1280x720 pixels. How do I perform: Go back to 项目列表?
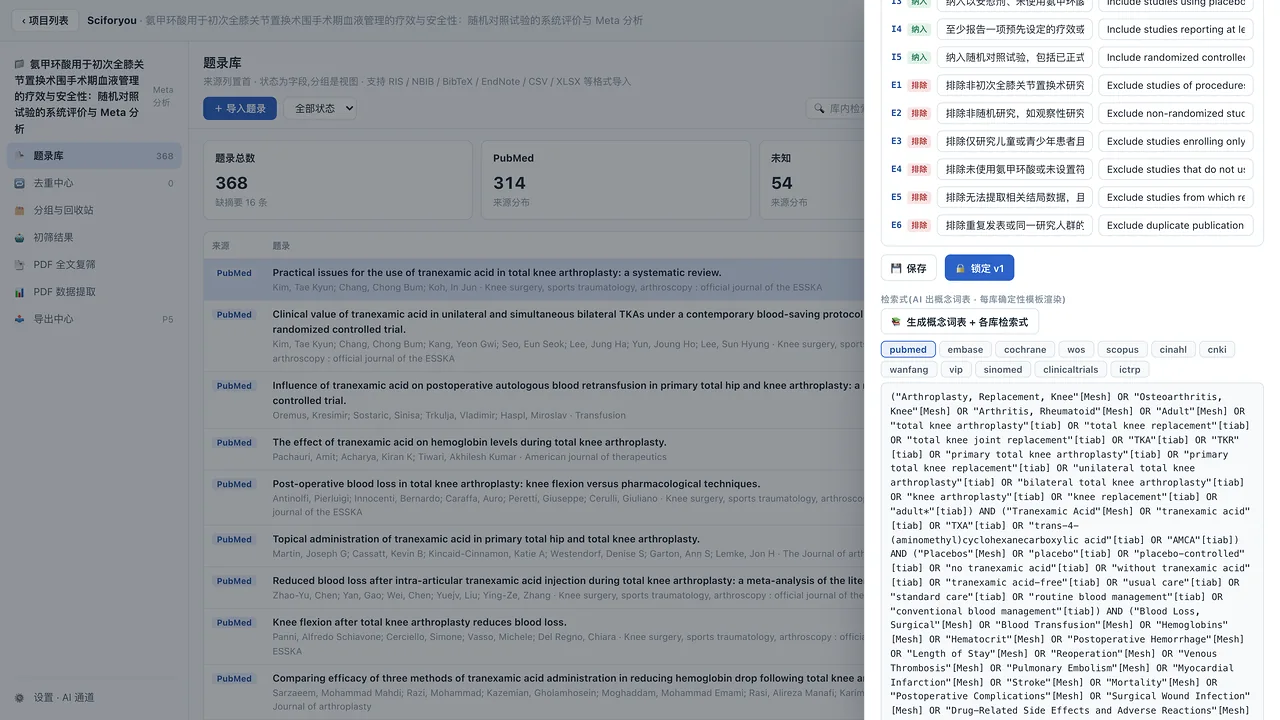[45, 20]
